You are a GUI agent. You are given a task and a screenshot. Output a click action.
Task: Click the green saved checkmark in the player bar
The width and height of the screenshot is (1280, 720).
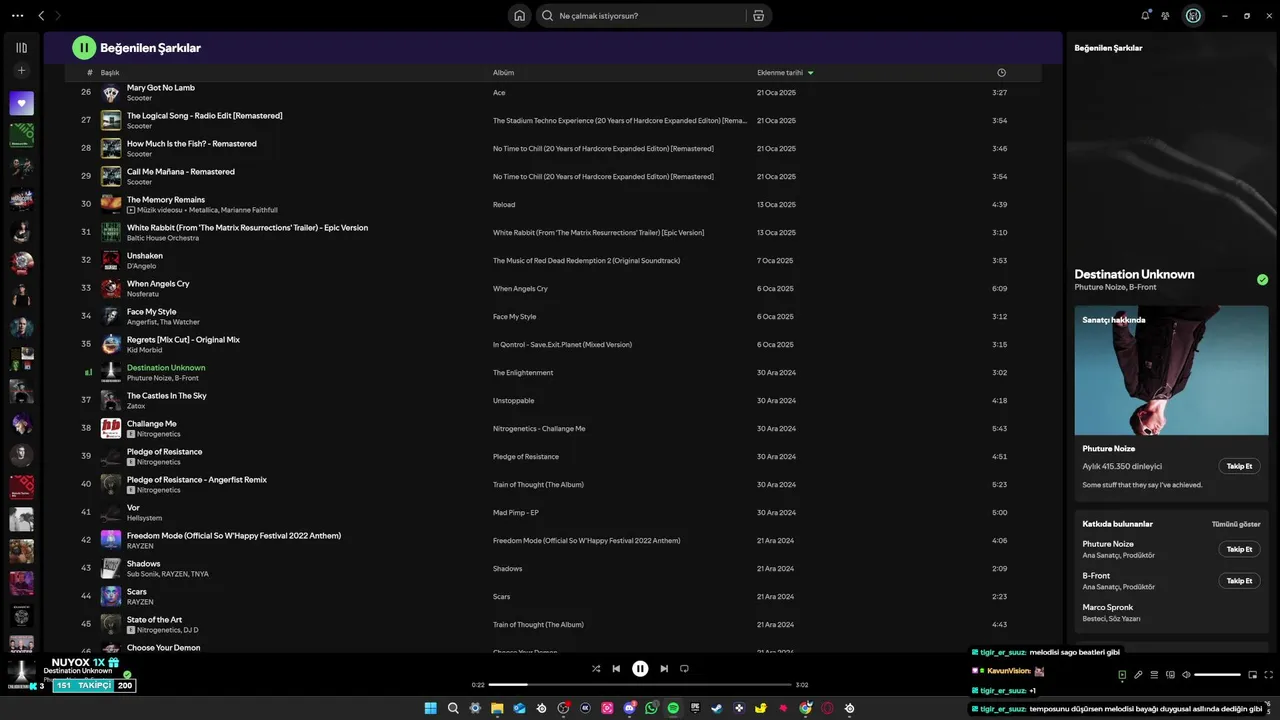coord(127,675)
